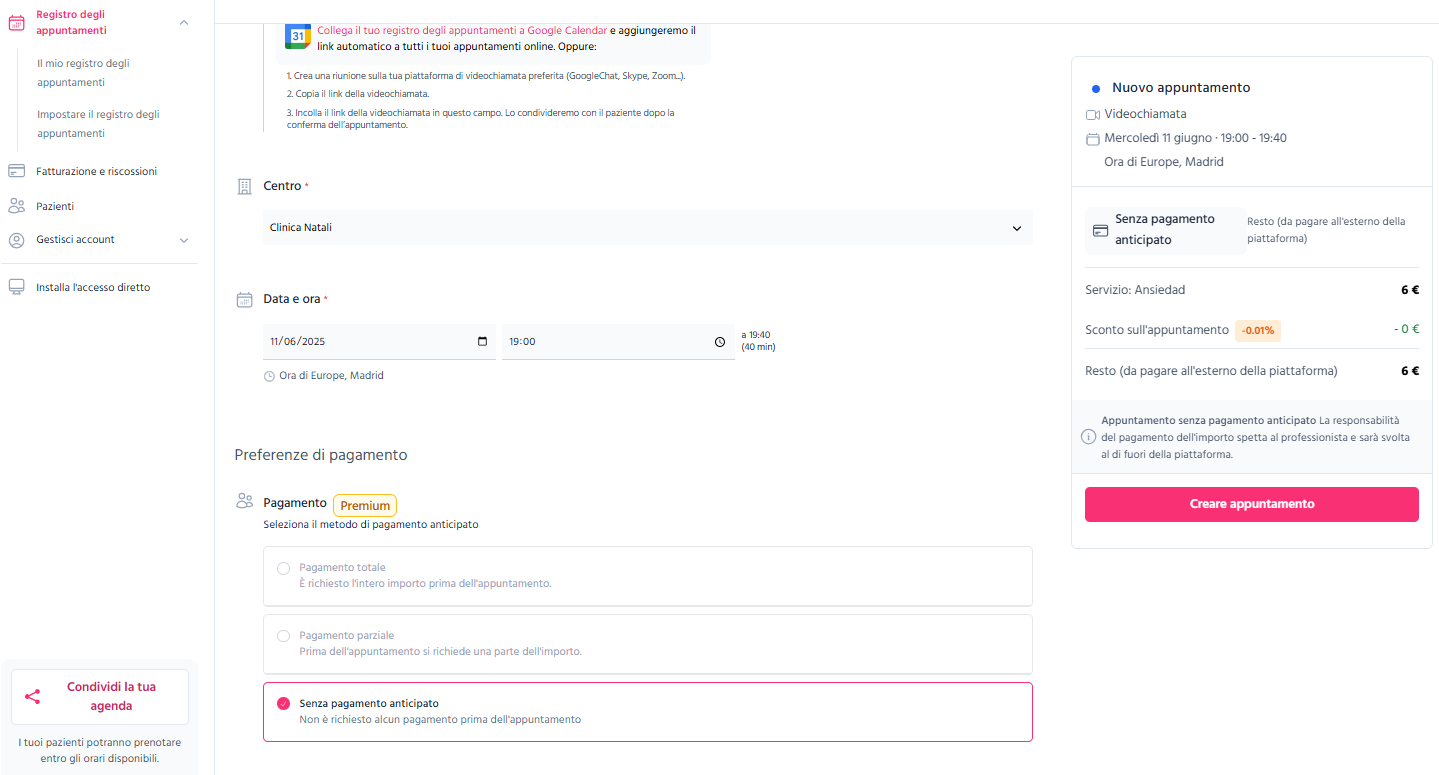The height and width of the screenshot is (775, 1439).
Task: Click the Gestisci account user icon
Action: (x=16, y=240)
